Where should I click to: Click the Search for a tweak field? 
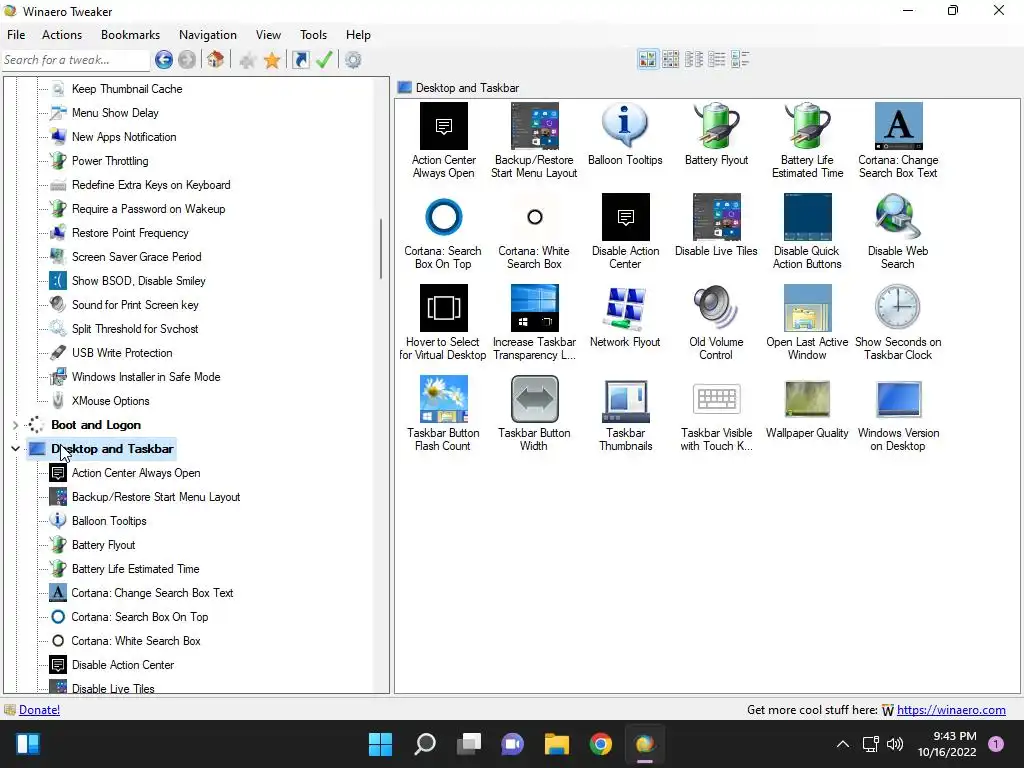[x=75, y=60]
